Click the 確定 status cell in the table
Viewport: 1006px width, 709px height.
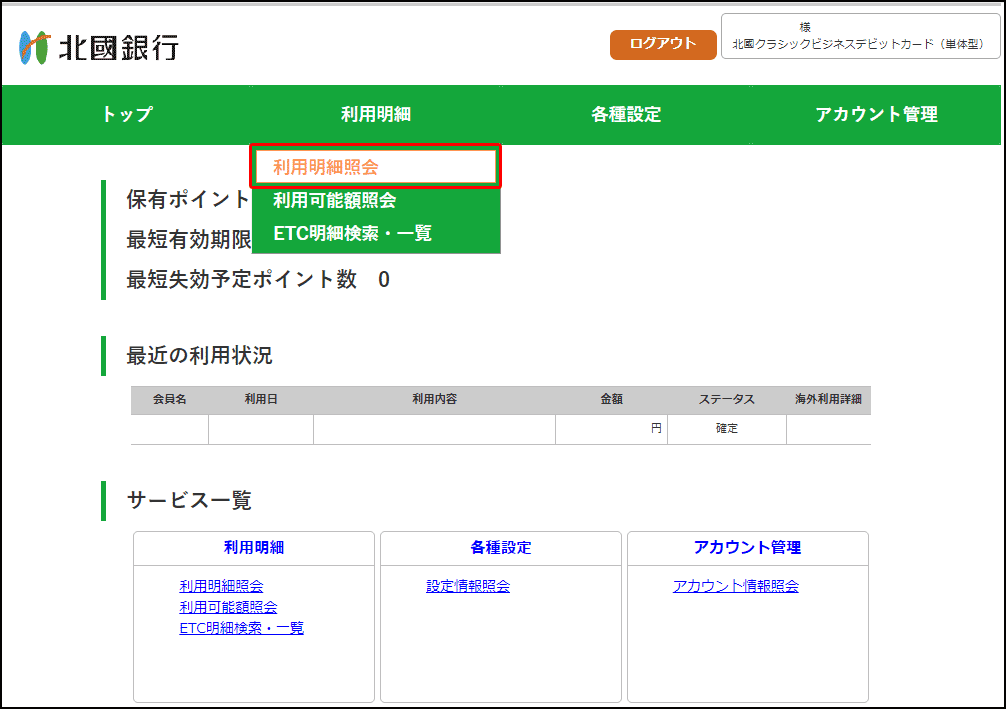(x=726, y=429)
